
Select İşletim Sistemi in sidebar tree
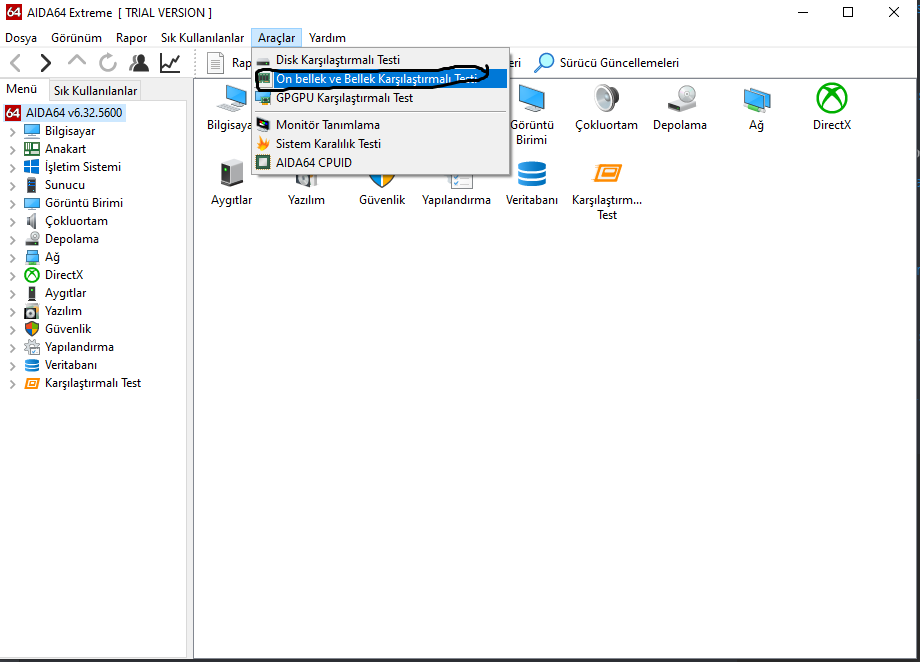(x=82, y=167)
